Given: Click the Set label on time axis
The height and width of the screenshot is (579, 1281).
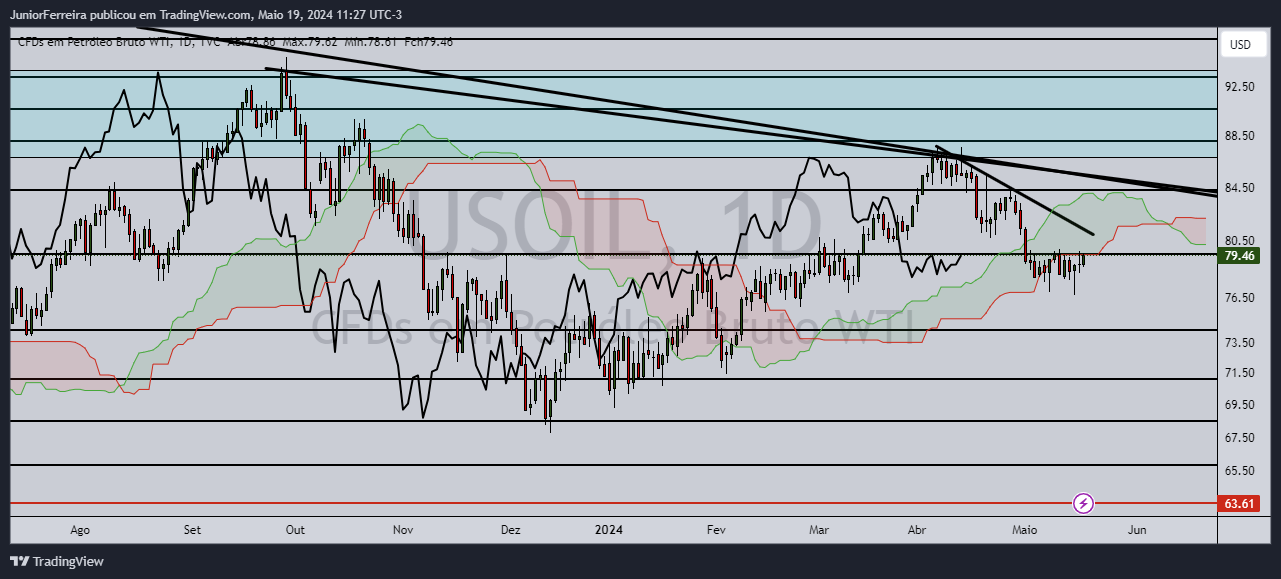Looking at the screenshot, I should (193, 530).
